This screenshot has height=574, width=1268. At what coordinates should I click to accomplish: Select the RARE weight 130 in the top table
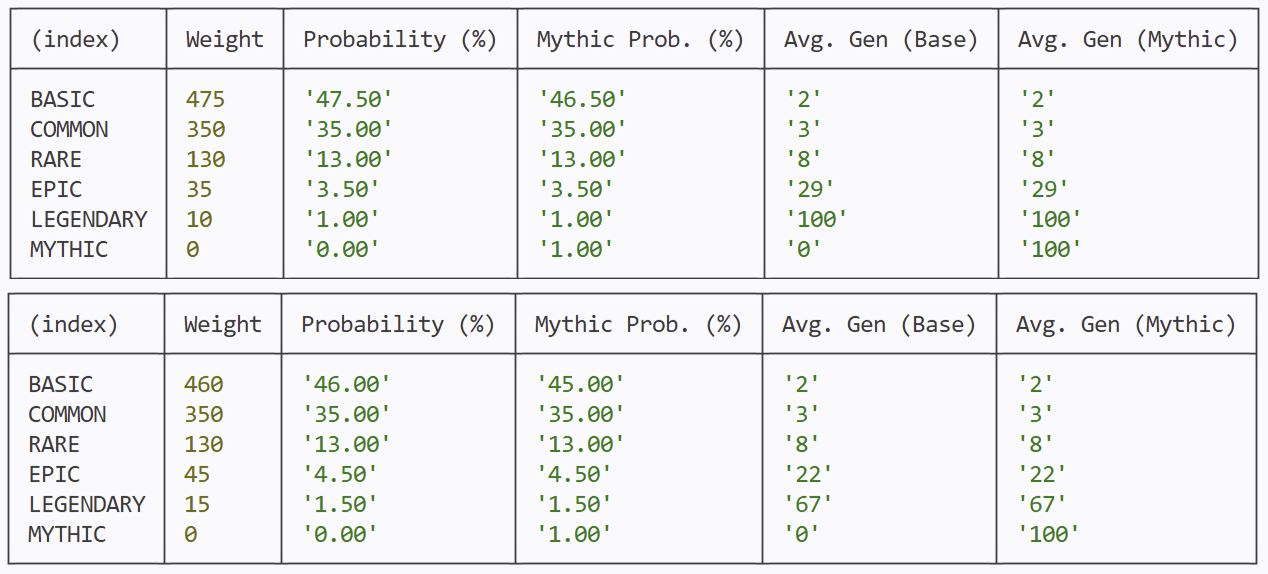(x=206, y=159)
